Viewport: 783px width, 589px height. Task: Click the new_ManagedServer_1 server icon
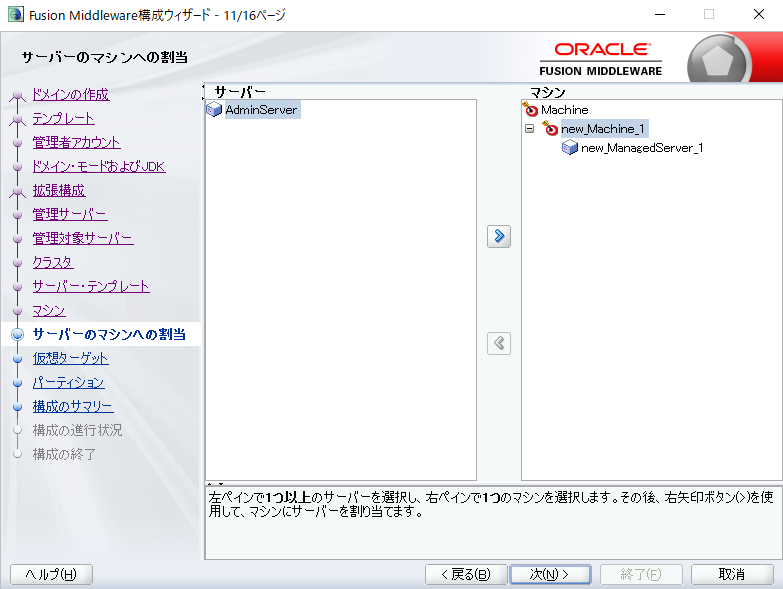570,148
